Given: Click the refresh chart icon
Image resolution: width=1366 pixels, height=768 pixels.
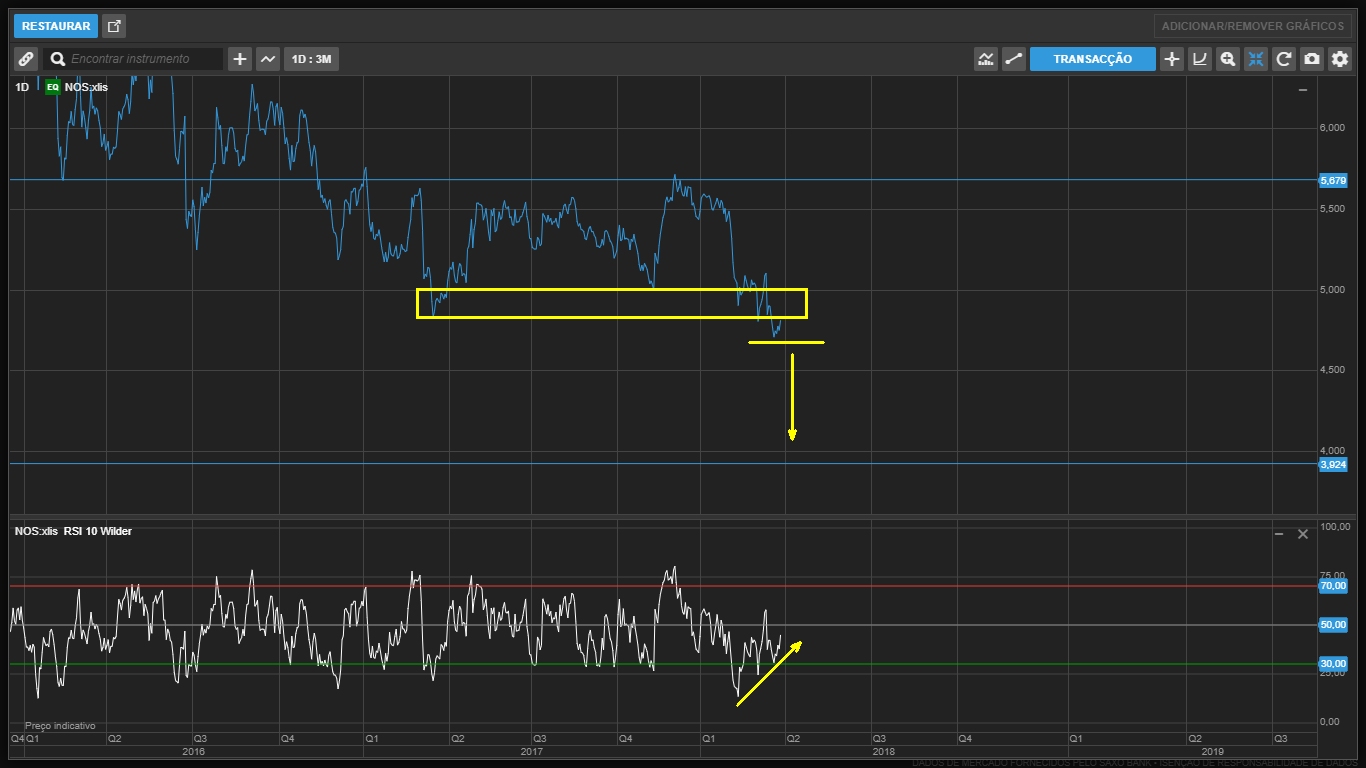Looking at the screenshot, I should tap(1284, 59).
